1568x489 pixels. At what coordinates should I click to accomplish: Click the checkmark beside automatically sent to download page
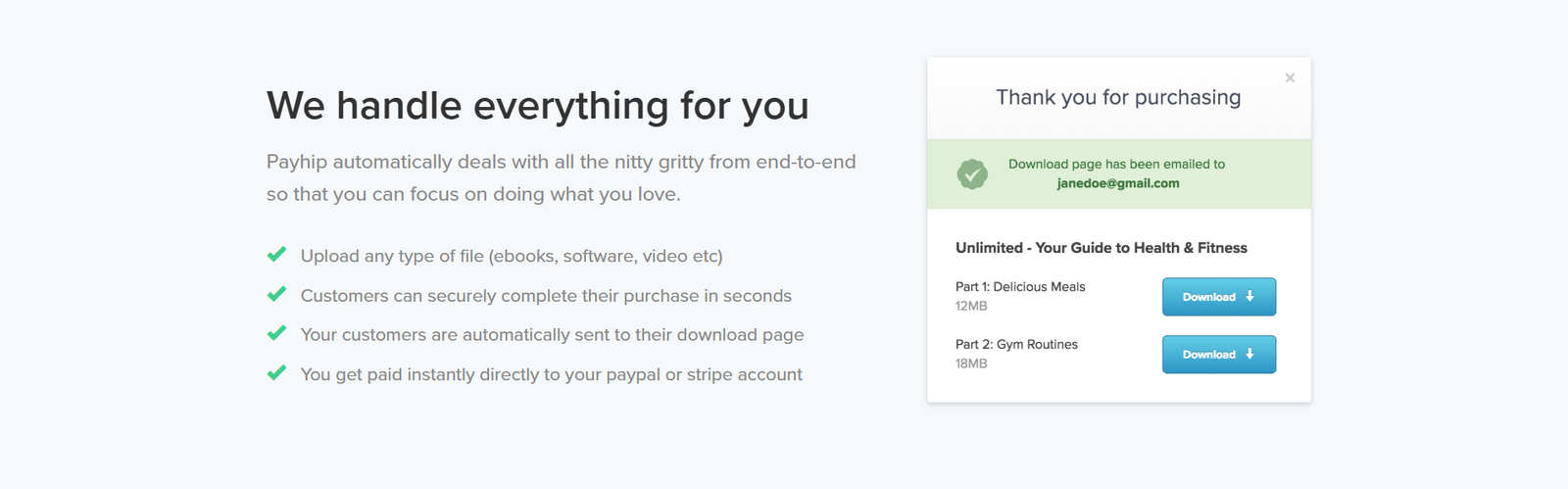277,333
